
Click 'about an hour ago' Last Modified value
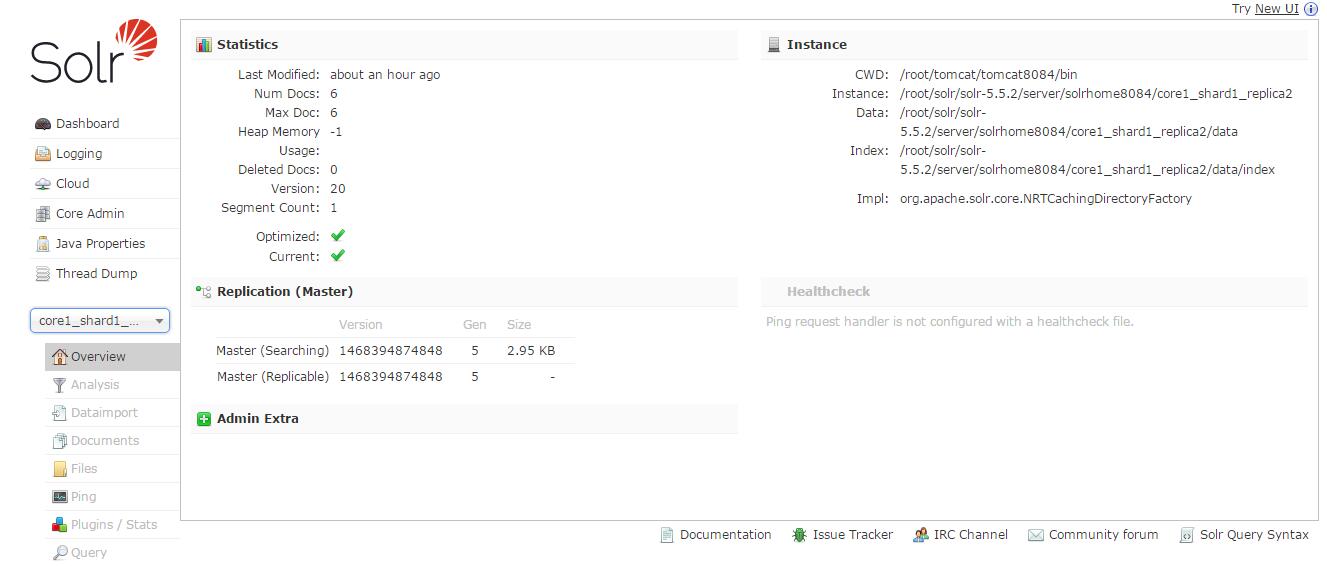(385, 75)
